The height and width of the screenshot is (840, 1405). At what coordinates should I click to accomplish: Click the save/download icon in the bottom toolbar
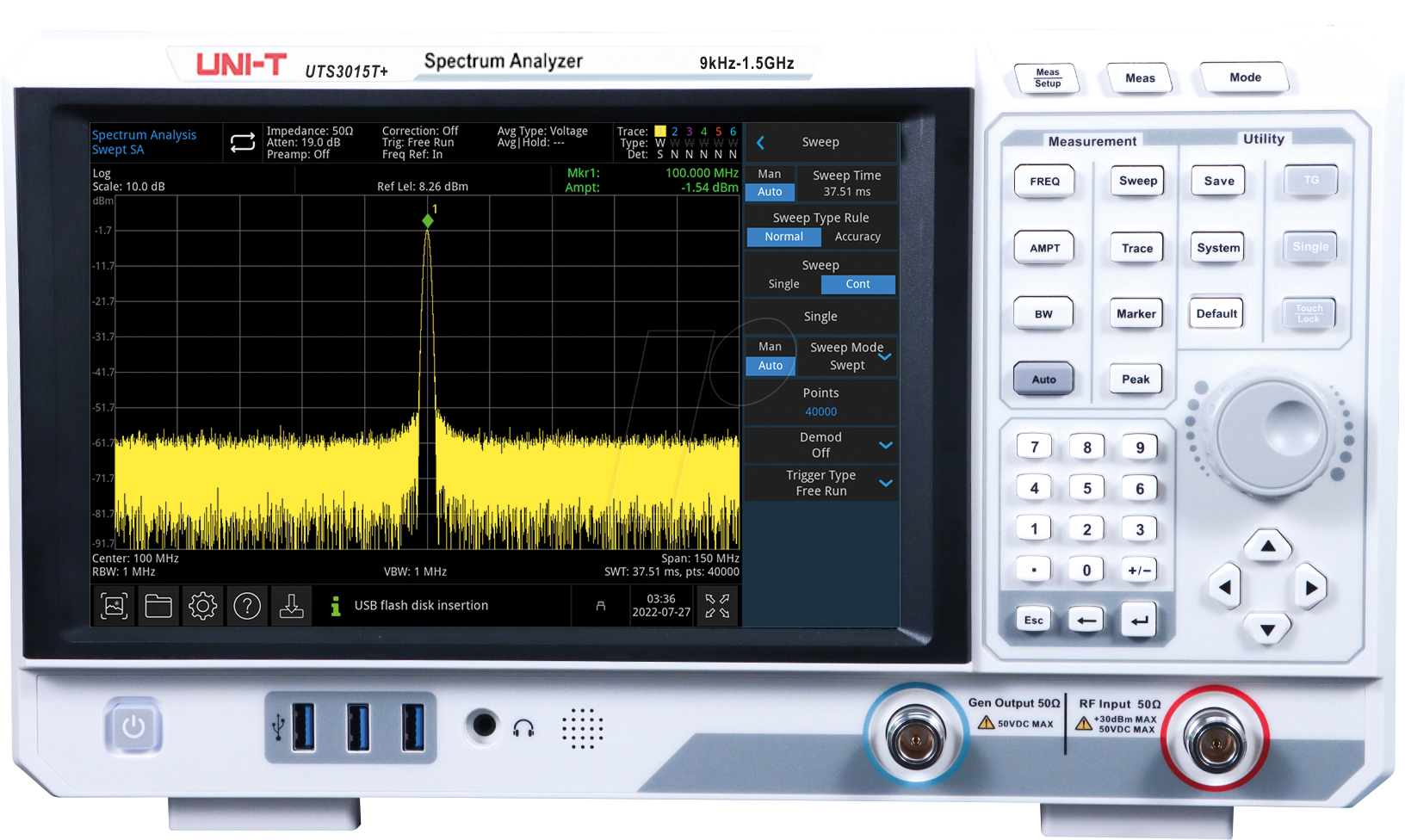[291, 606]
